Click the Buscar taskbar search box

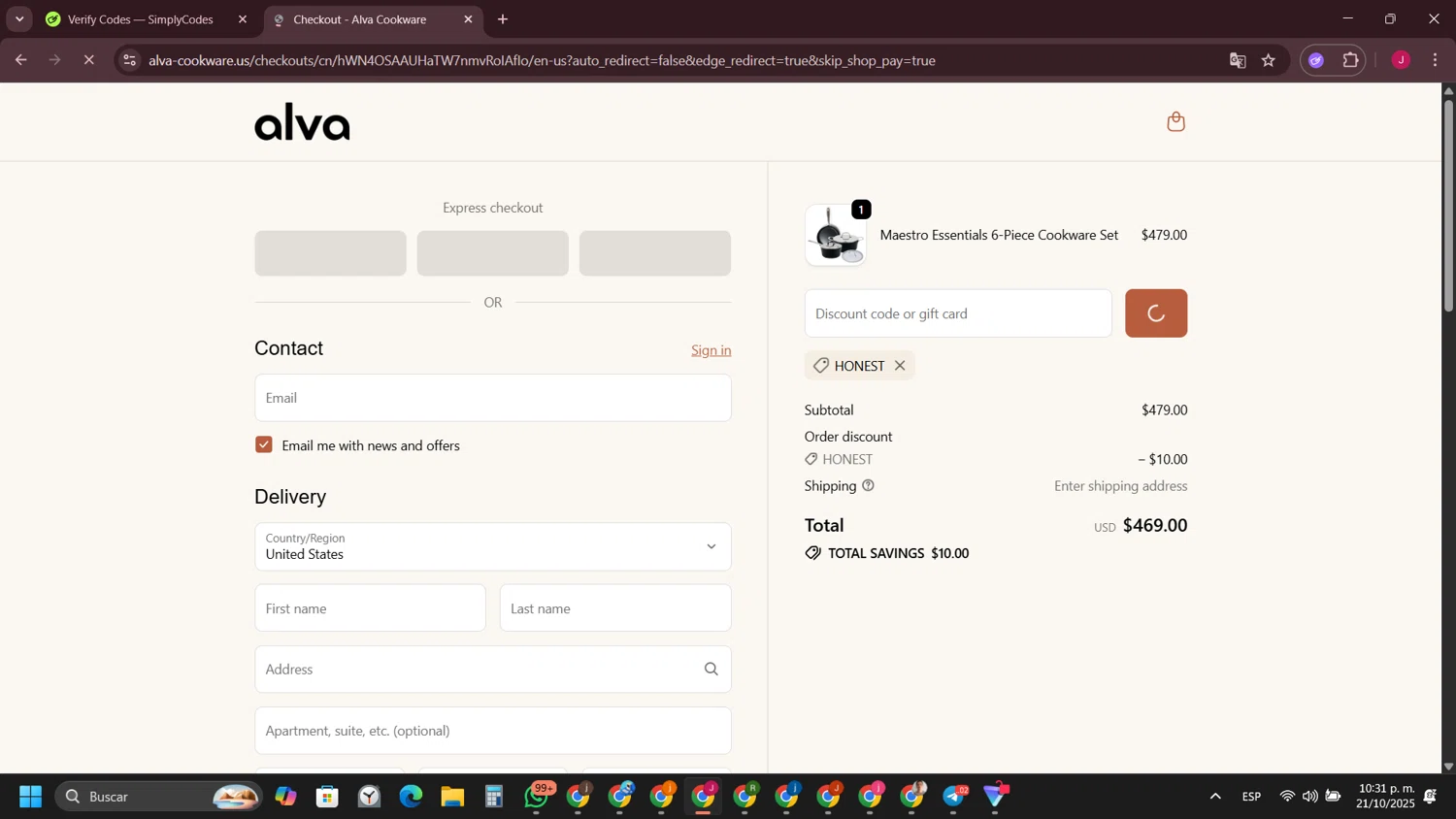click(x=158, y=797)
